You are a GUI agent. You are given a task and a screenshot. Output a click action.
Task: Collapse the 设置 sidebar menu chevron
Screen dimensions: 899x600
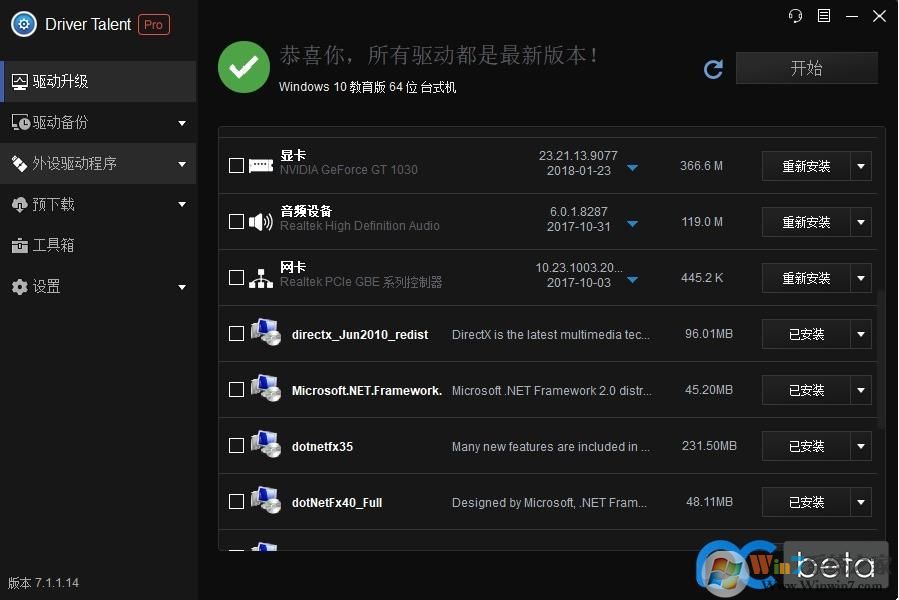(182, 286)
